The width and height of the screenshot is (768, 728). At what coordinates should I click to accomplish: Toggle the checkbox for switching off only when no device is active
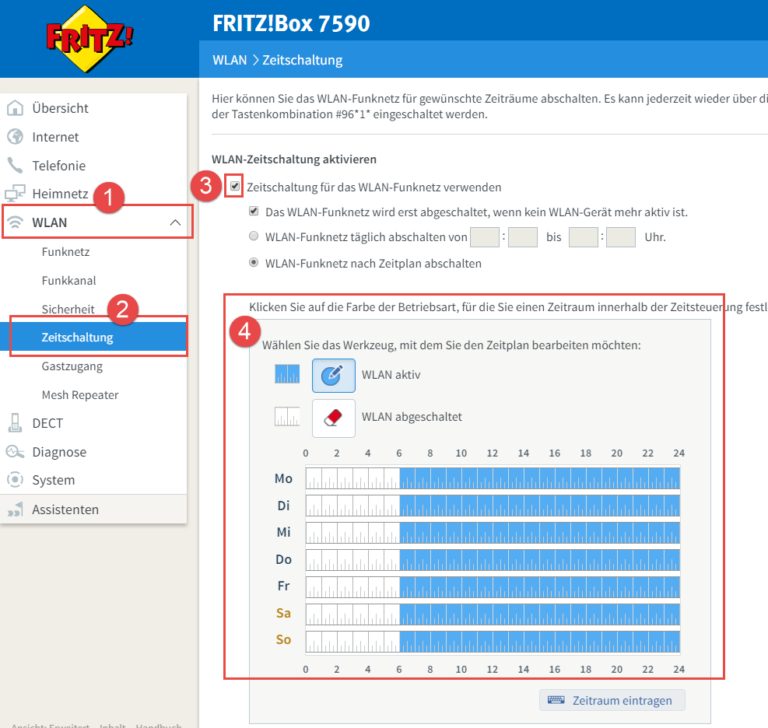pos(254,211)
